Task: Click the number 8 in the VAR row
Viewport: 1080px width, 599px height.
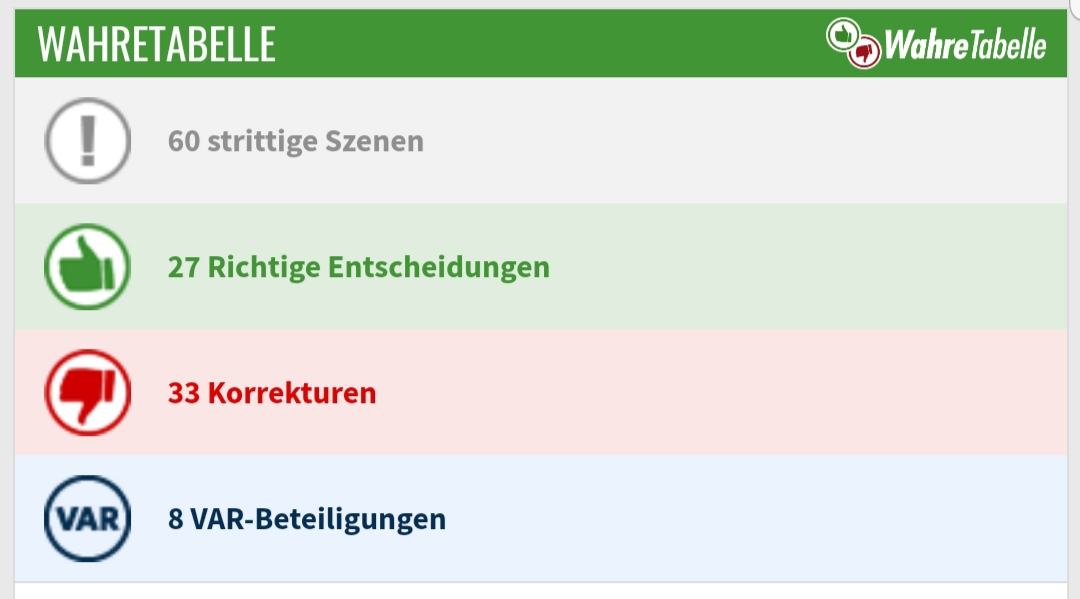Action: [176, 520]
